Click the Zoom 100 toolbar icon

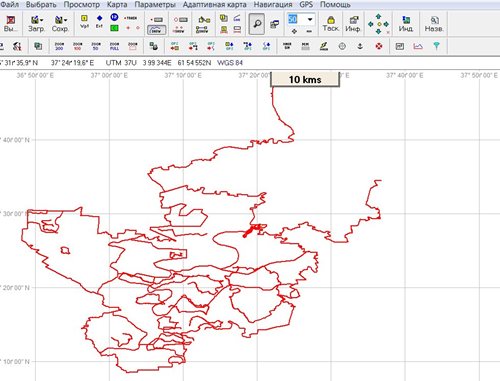click(x=77, y=46)
